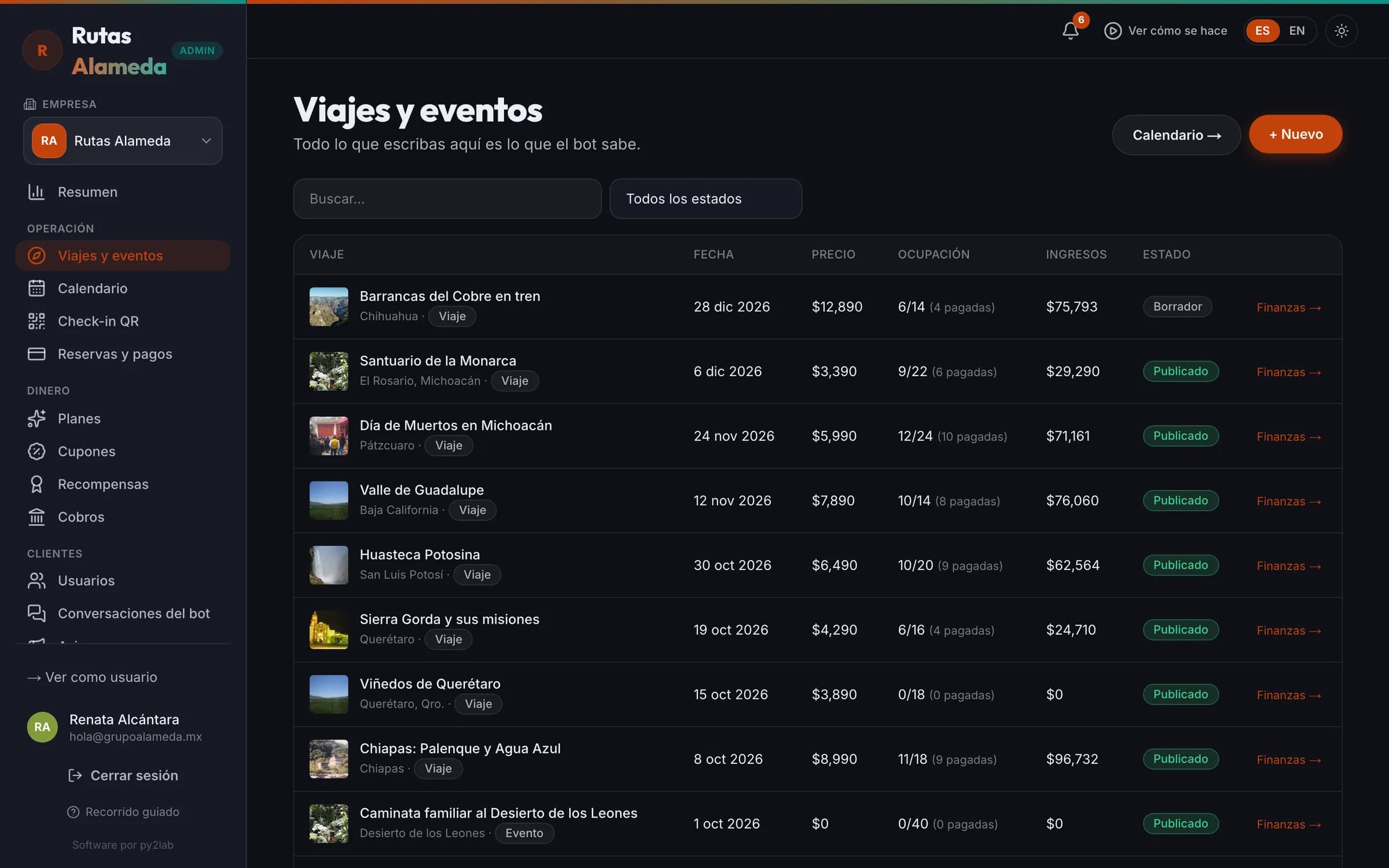This screenshot has height=868, width=1389.
Task: Open Finanzas for Barrancas del Cobre
Action: point(1288,307)
